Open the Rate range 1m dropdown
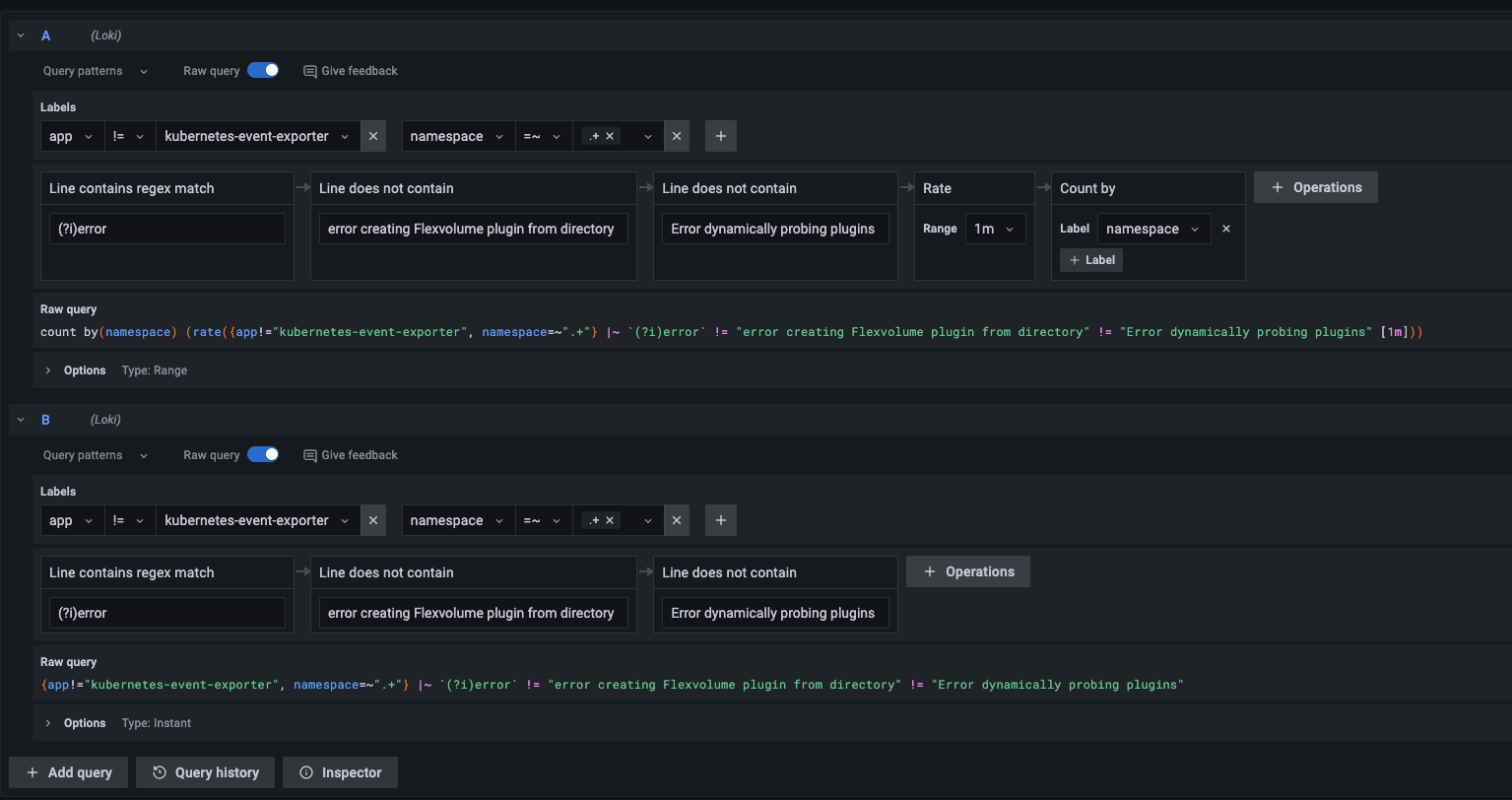 pos(996,228)
